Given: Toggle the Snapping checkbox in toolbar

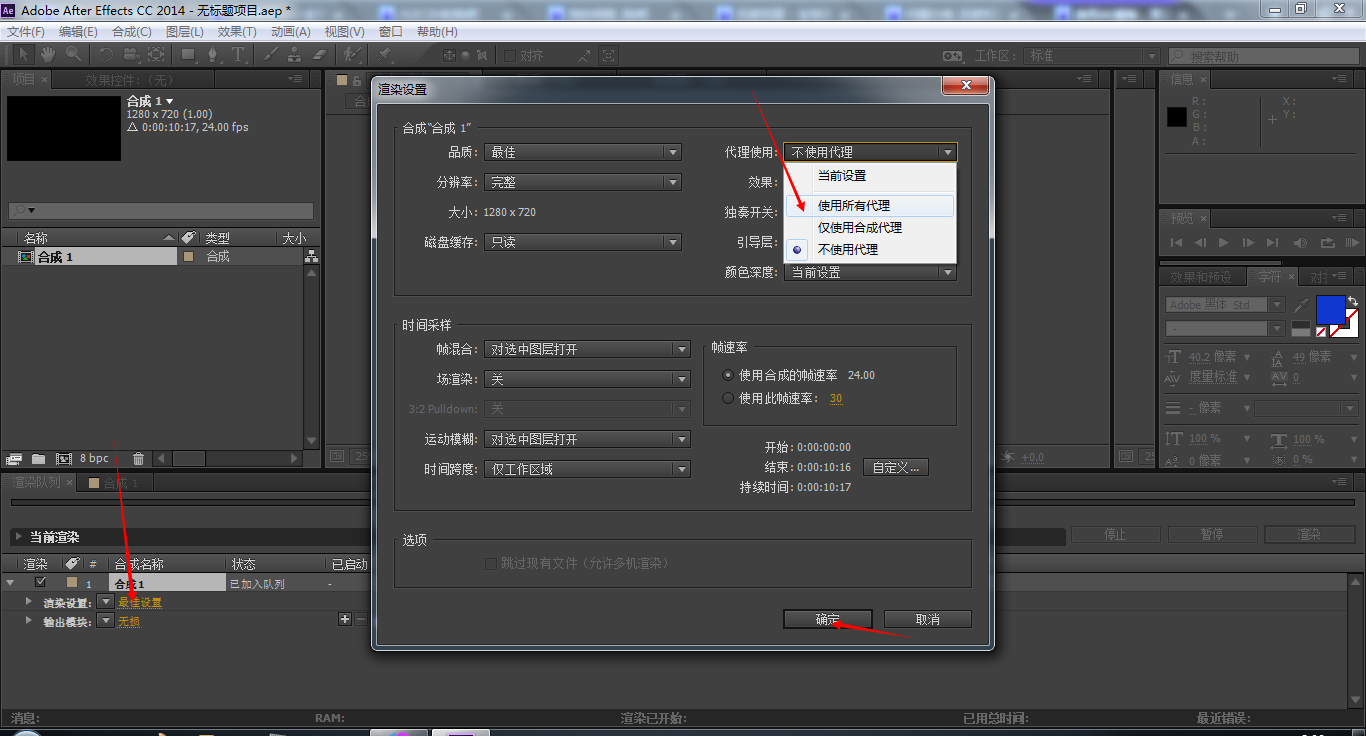Looking at the screenshot, I should 510,55.
